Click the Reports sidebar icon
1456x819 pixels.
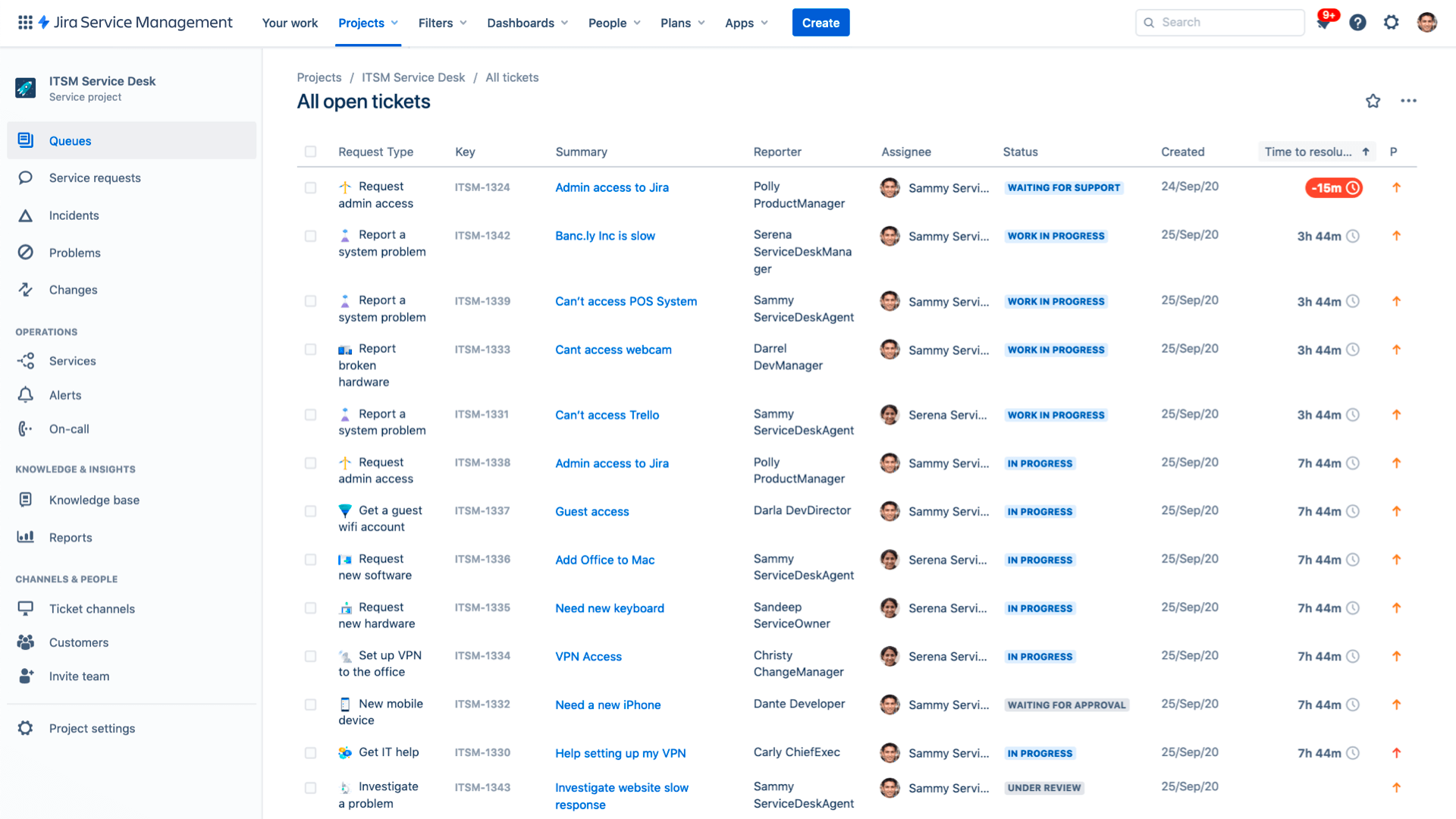[x=26, y=537]
